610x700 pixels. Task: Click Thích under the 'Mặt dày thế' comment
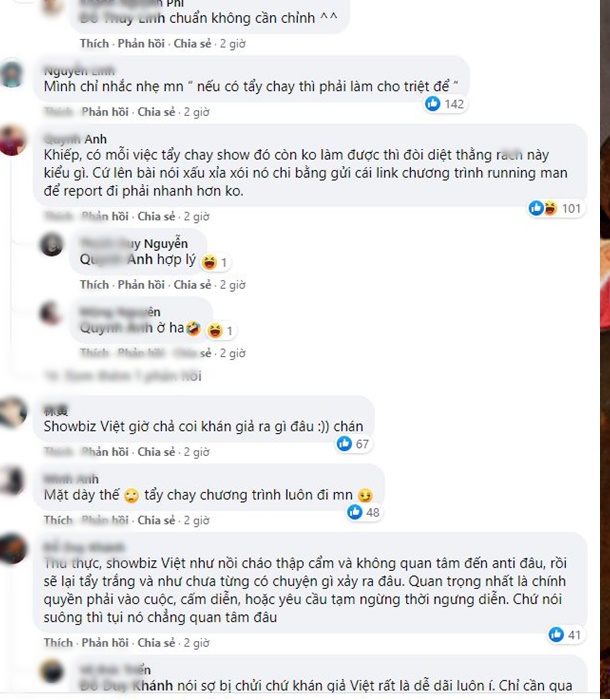point(58,521)
